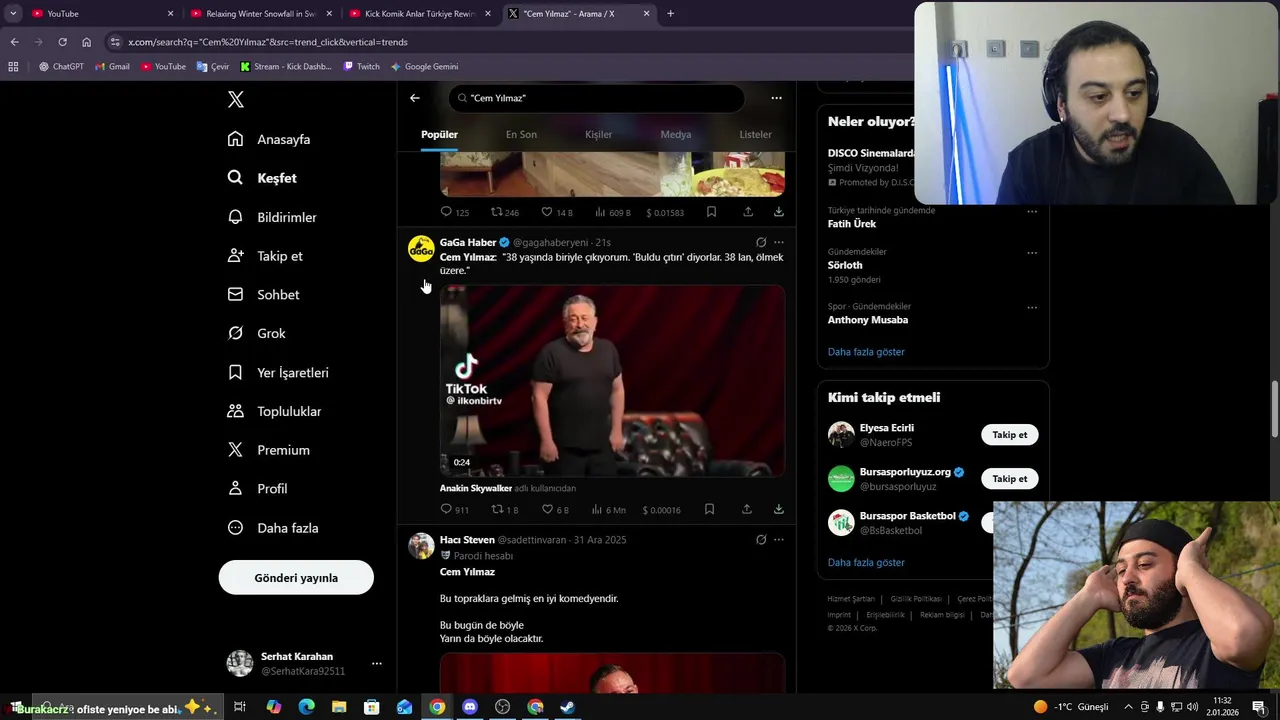Image resolution: width=1280 pixels, height=720 pixels.
Task: Click Grok icon on GaGa Haber post
Action: click(761, 242)
